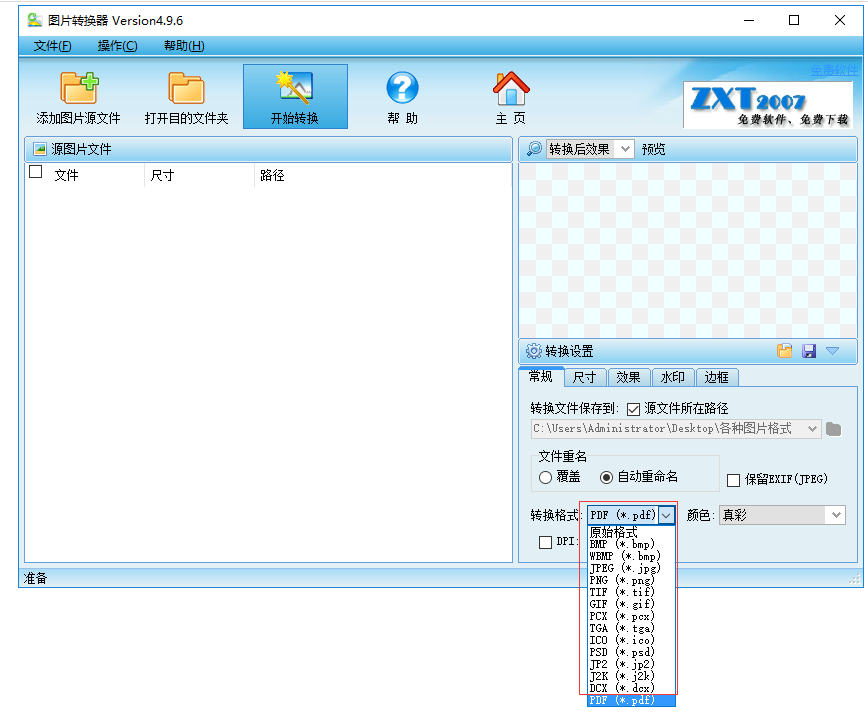
Task: Sort by 文件 column header
Action: pyautogui.click(x=66, y=176)
